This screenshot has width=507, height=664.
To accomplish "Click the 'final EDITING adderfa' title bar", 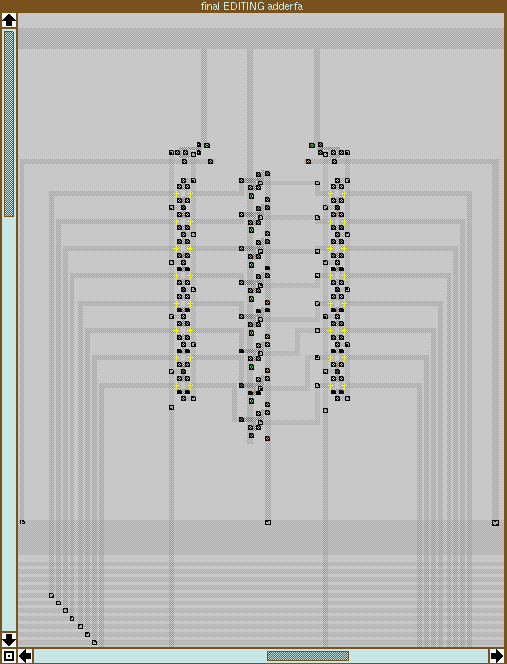I will pyautogui.click(x=252, y=6).
